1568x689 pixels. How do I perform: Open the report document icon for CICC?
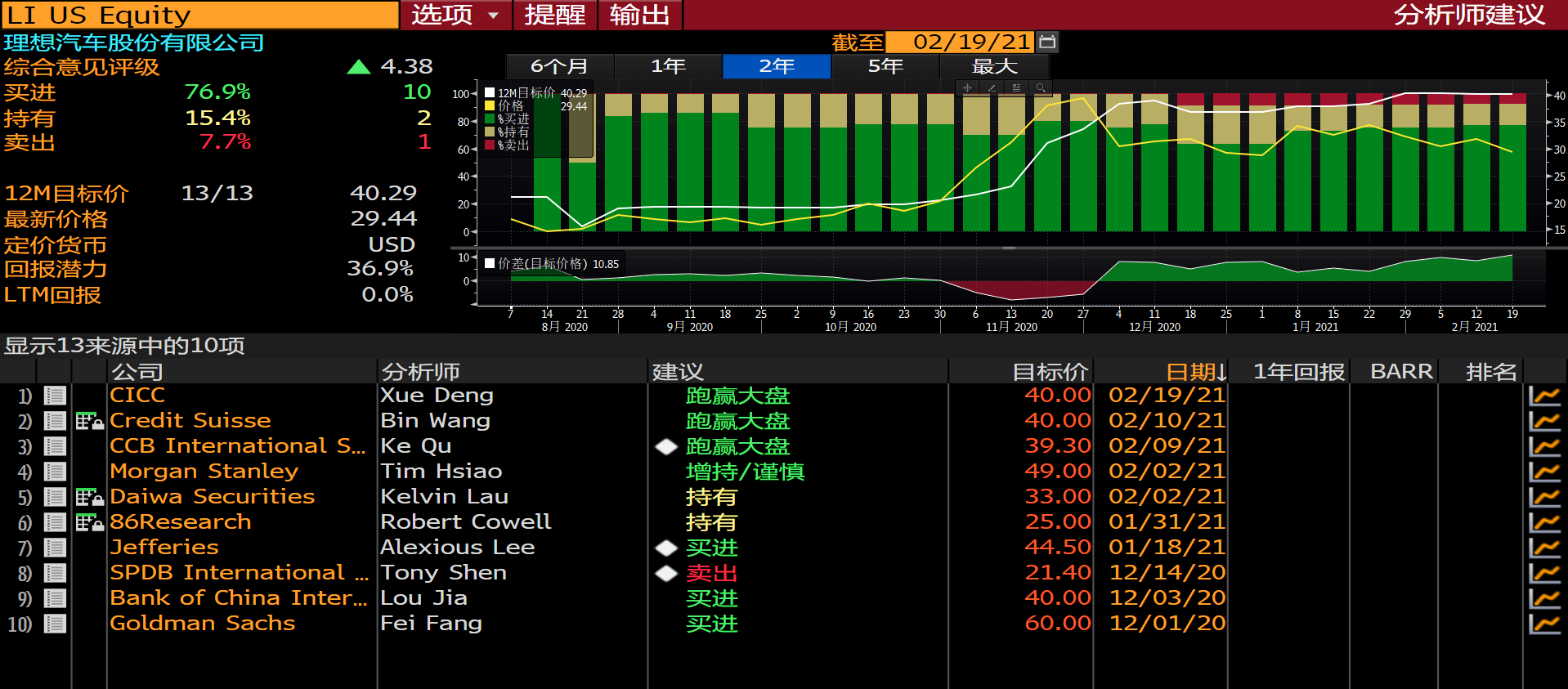[x=55, y=396]
